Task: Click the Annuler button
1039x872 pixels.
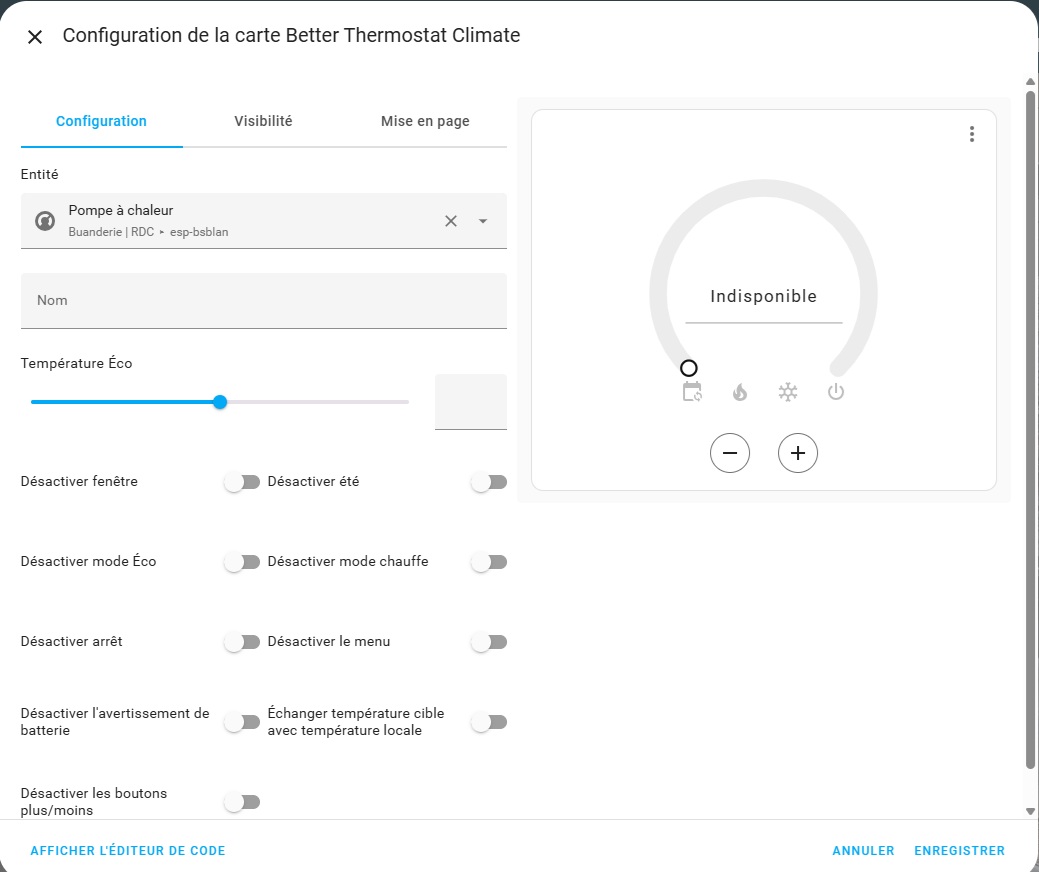Action: 863,851
